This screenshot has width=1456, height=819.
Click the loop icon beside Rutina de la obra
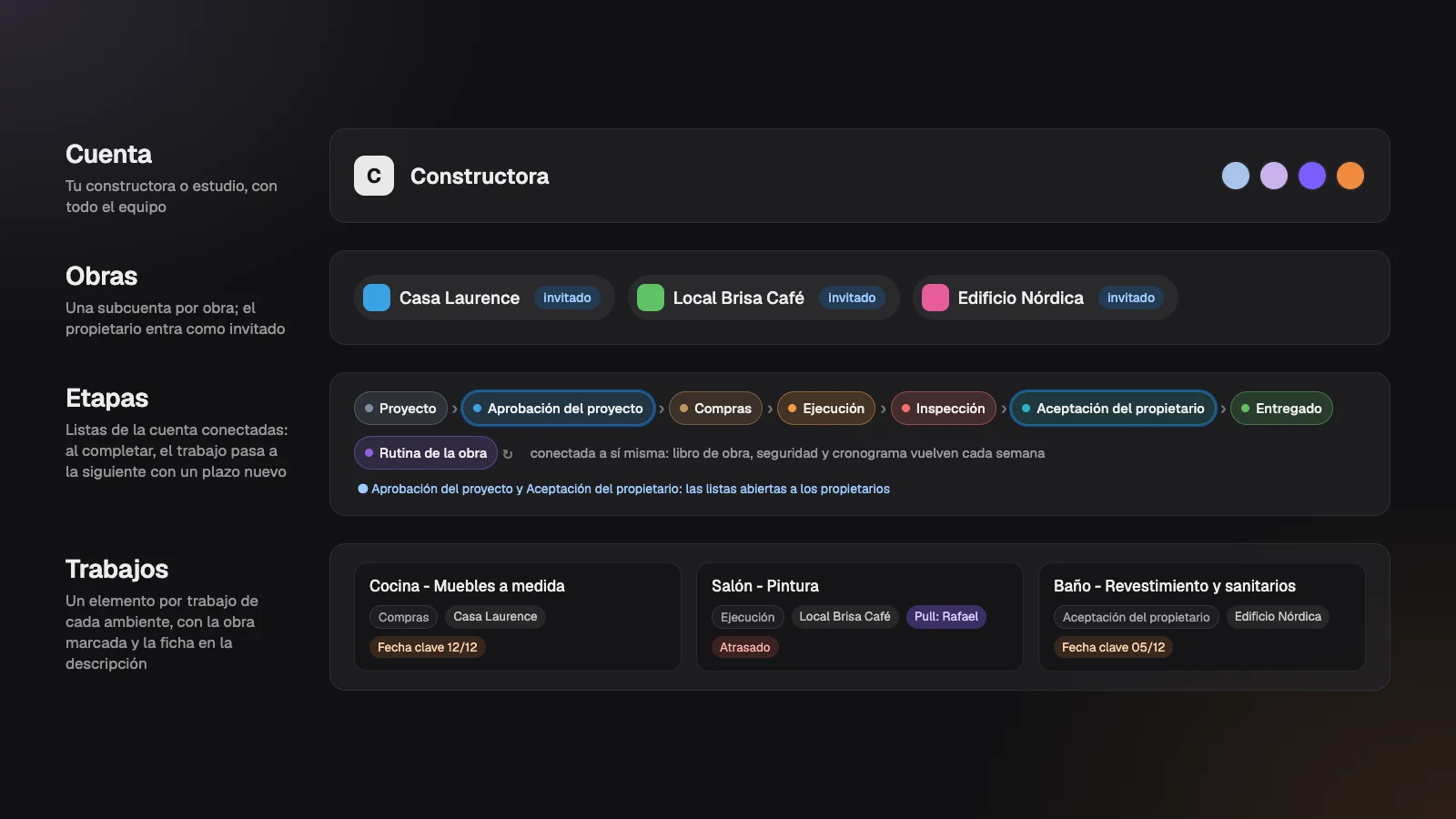pyautogui.click(x=508, y=454)
